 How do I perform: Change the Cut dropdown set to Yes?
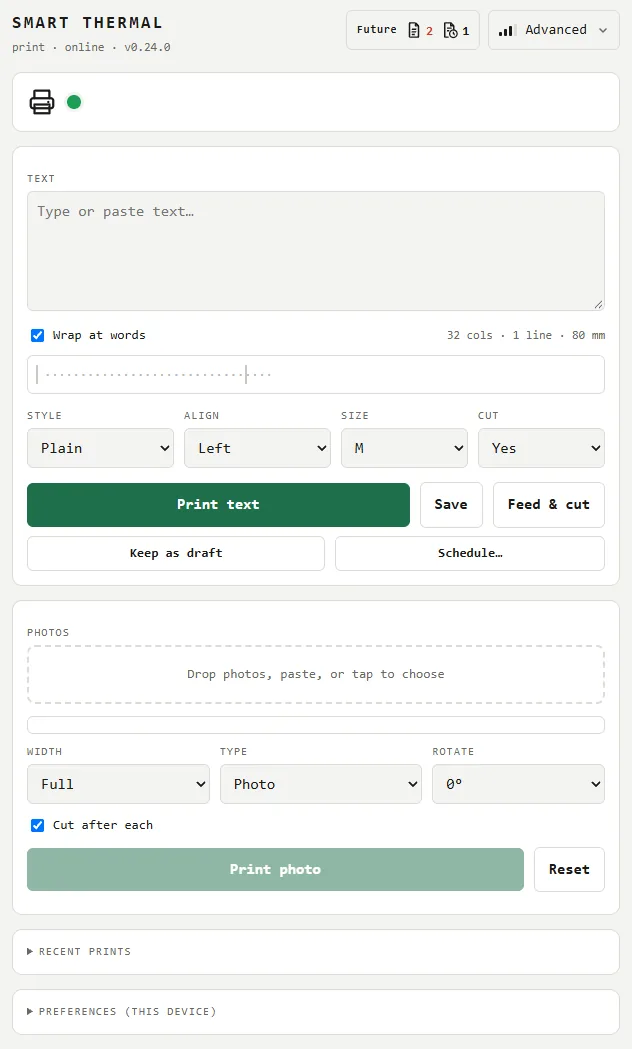pos(541,448)
